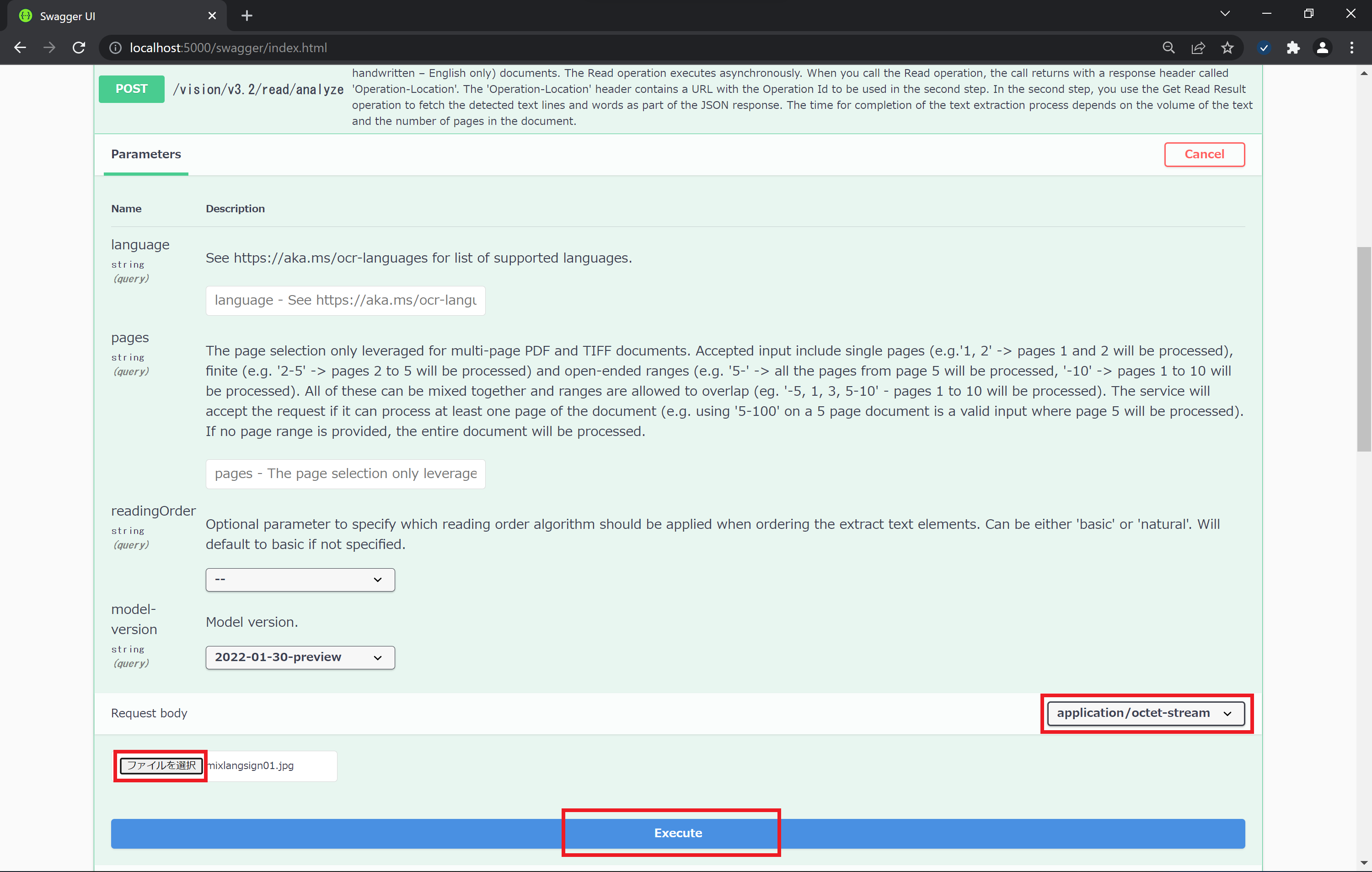
Task: Reload the Swagger UI page
Action: 79,48
